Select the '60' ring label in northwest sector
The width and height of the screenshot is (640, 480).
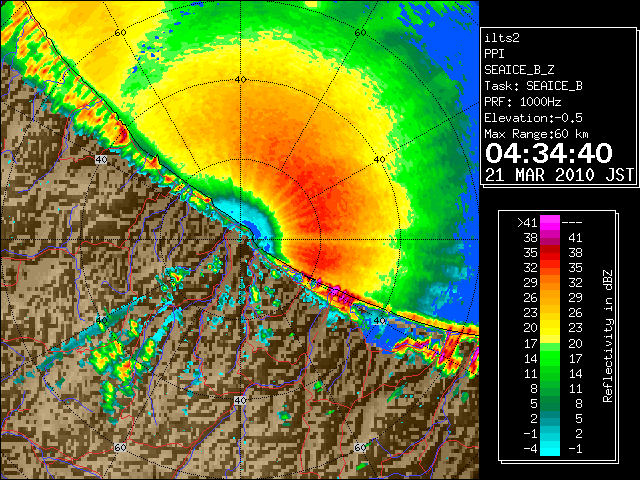tap(120, 32)
